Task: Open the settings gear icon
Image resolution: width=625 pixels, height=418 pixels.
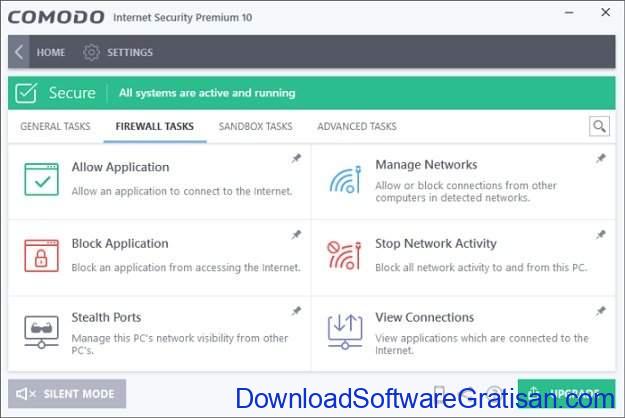Action: pyautogui.click(x=91, y=52)
